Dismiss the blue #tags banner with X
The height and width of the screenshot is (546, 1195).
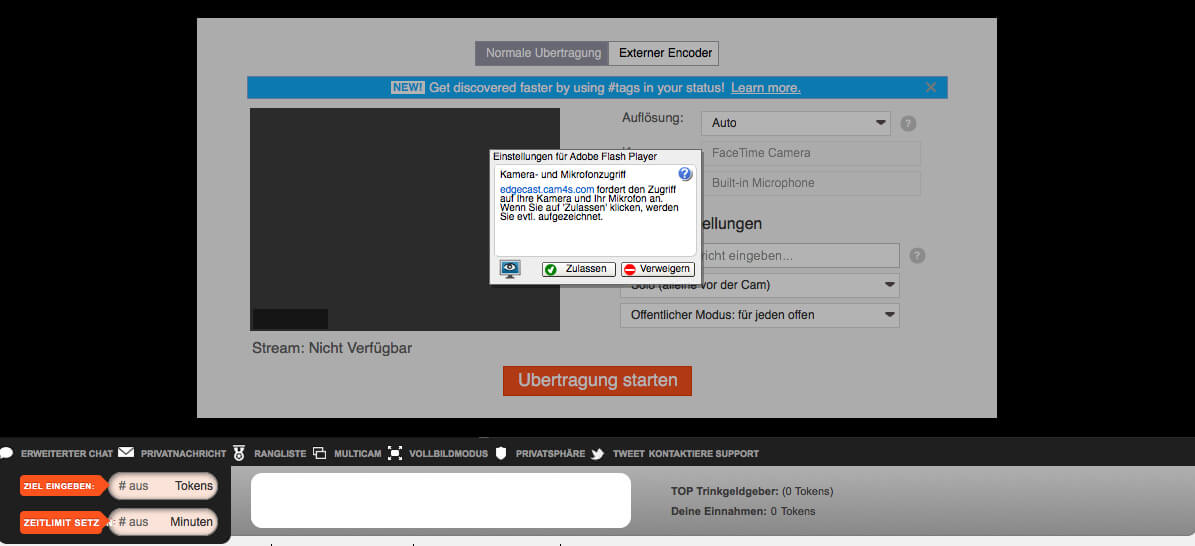click(x=931, y=87)
